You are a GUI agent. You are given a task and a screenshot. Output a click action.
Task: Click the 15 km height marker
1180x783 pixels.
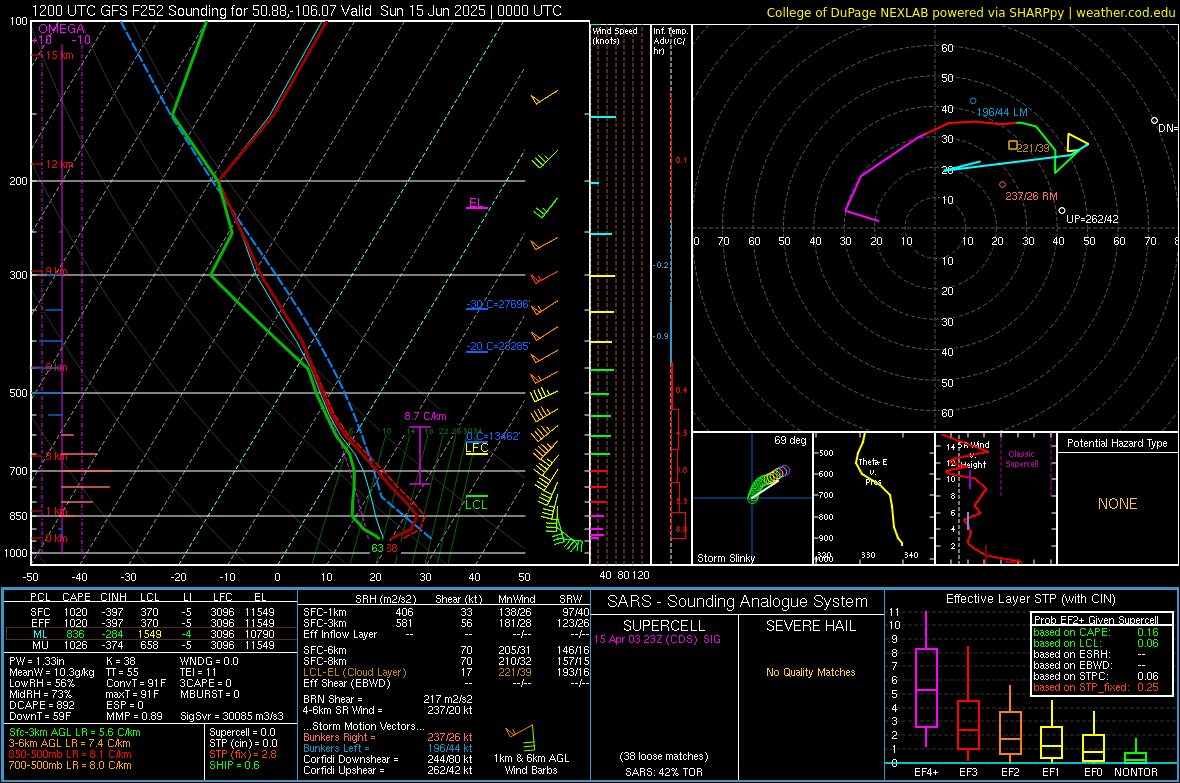[59, 55]
